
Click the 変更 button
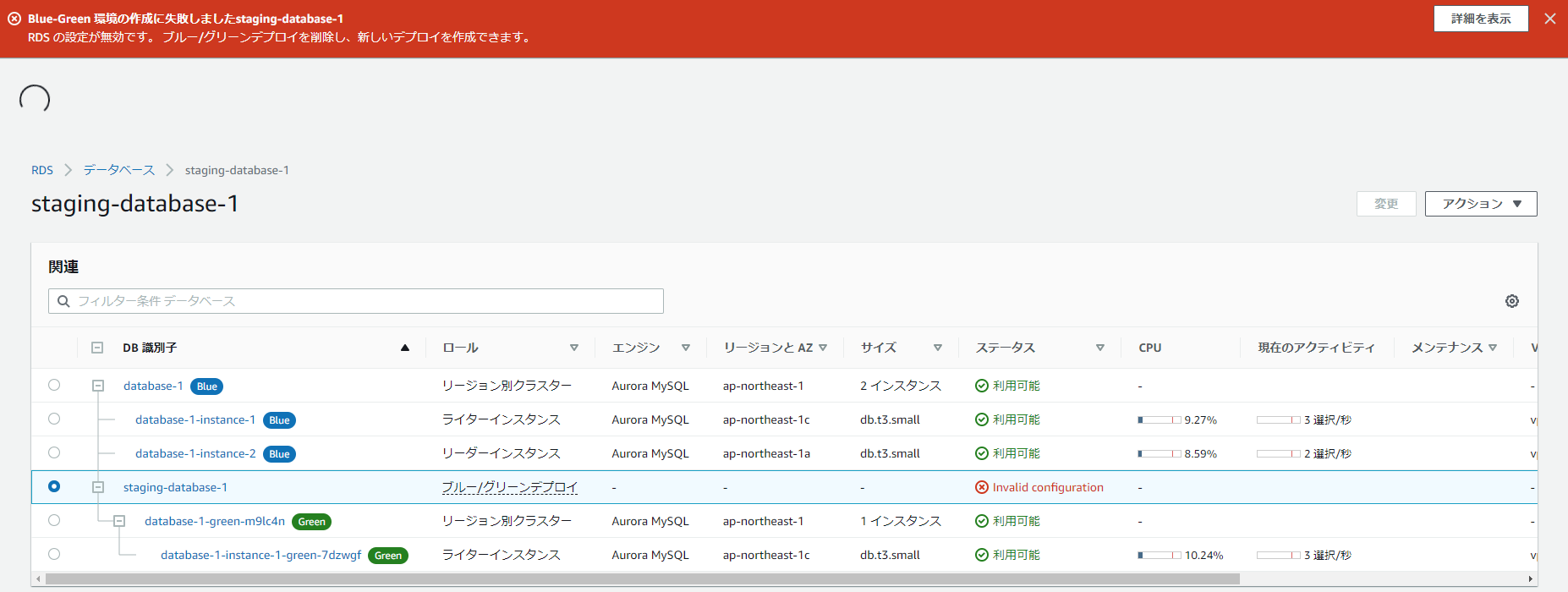tap(1386, 204)
